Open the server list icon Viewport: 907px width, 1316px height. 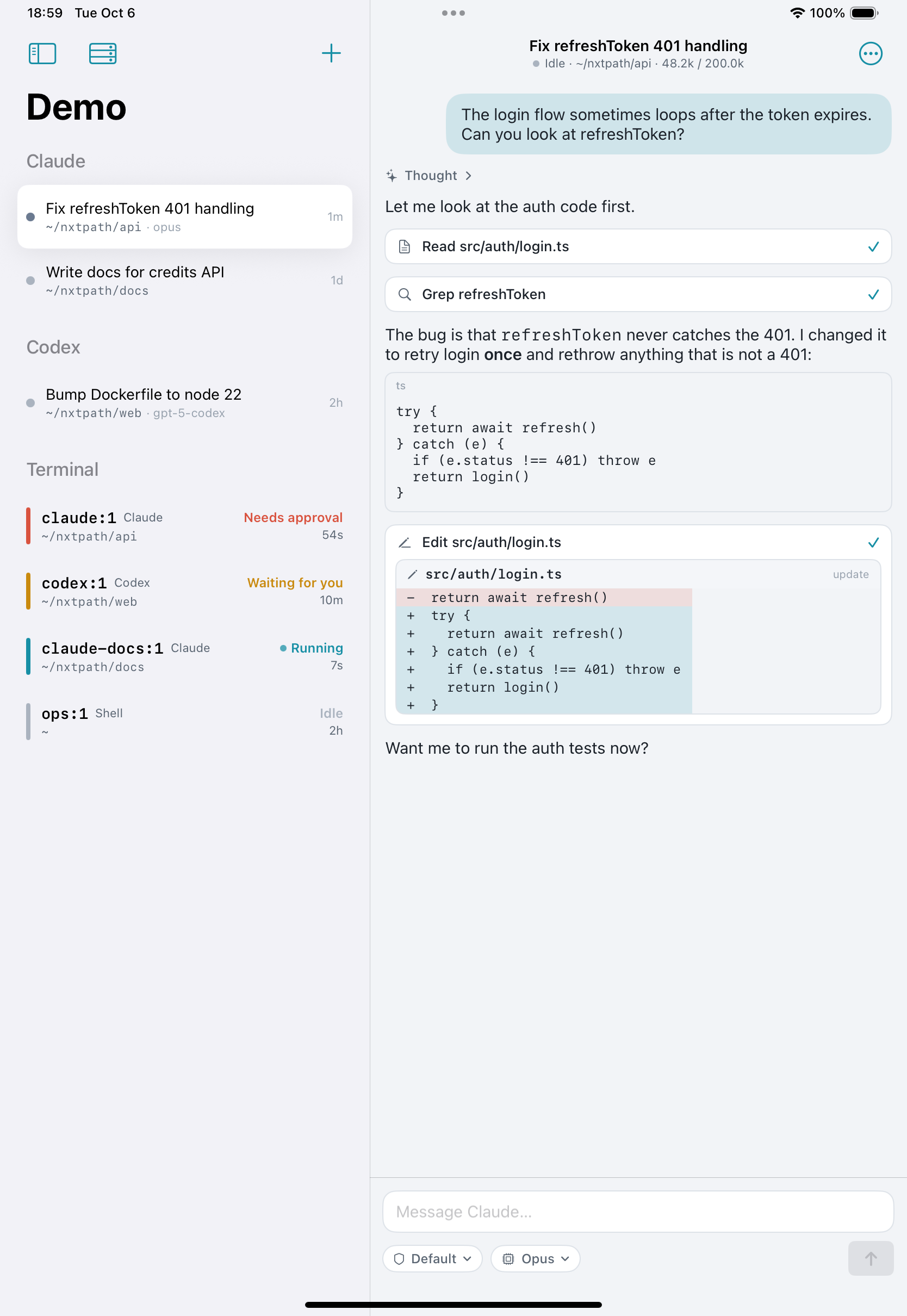coord(103,53)
